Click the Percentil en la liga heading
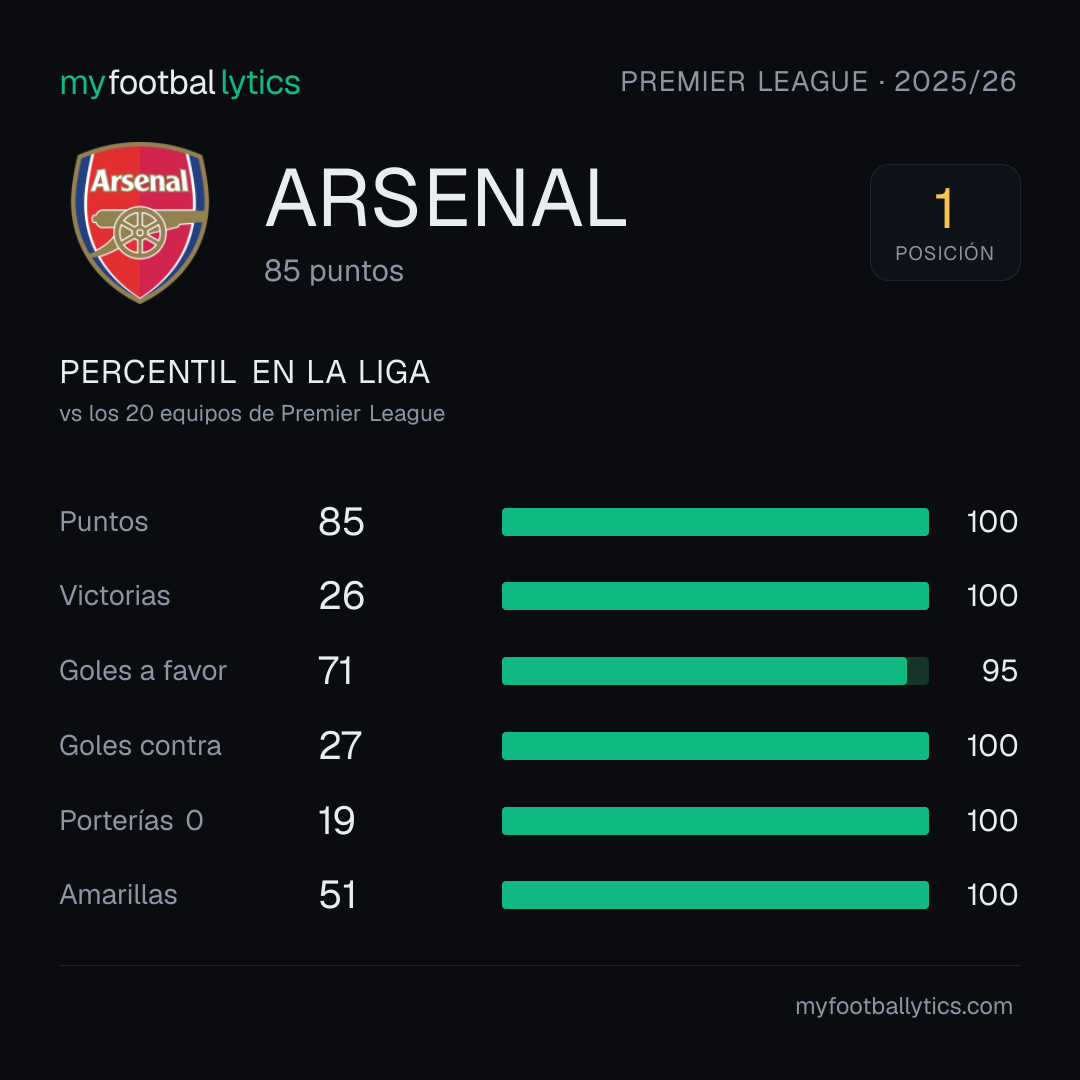1080x1080 pixels. (245, 373)
